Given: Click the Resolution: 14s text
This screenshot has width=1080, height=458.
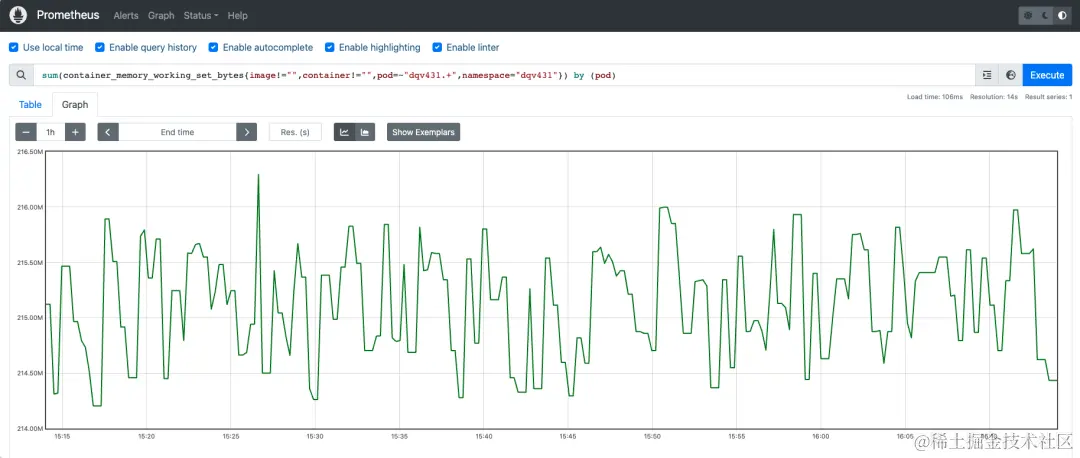Looking at the screenshot, I should [x=994, y=97].
